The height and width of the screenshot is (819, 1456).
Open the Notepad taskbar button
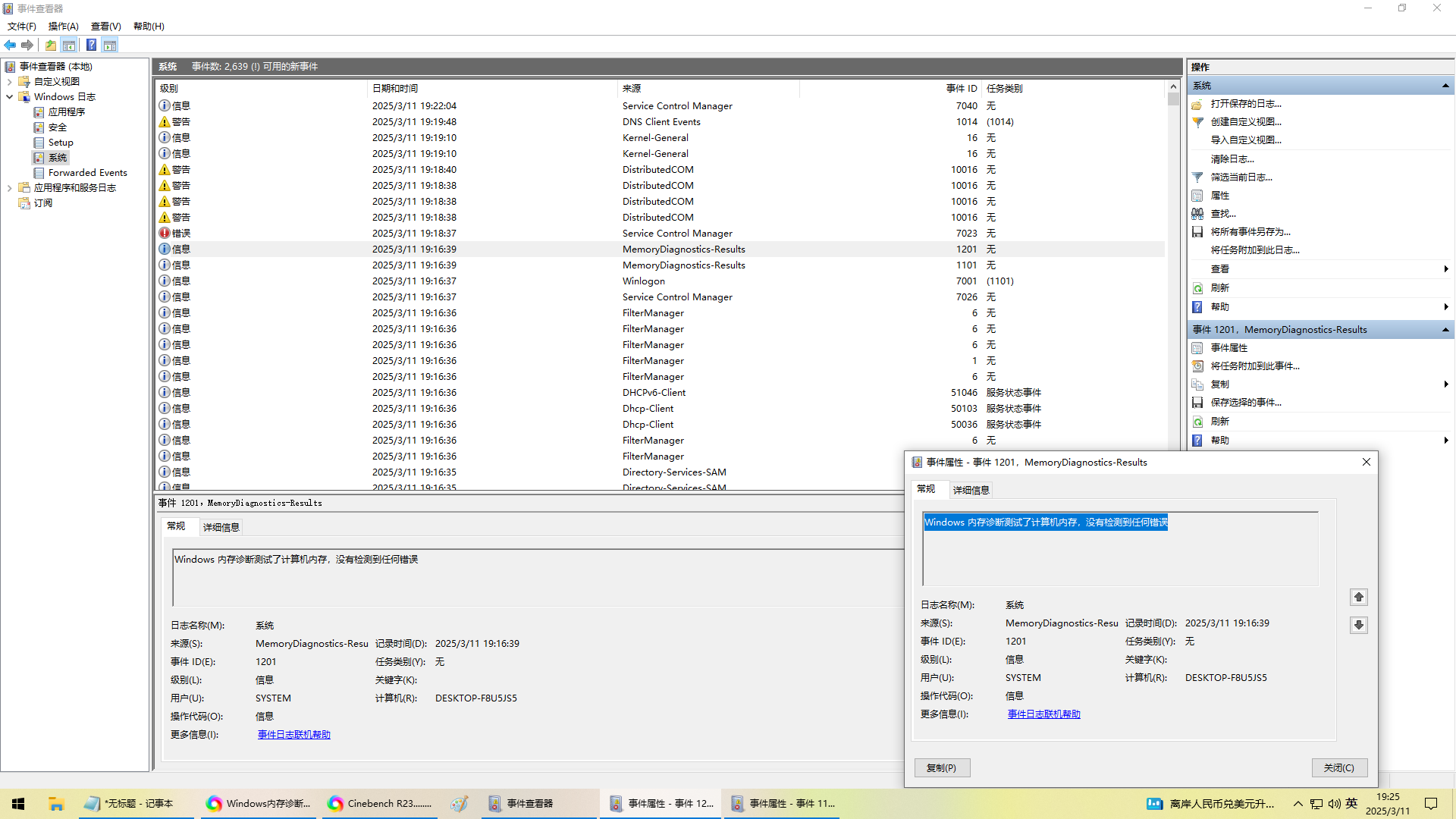tap(129, 804)
